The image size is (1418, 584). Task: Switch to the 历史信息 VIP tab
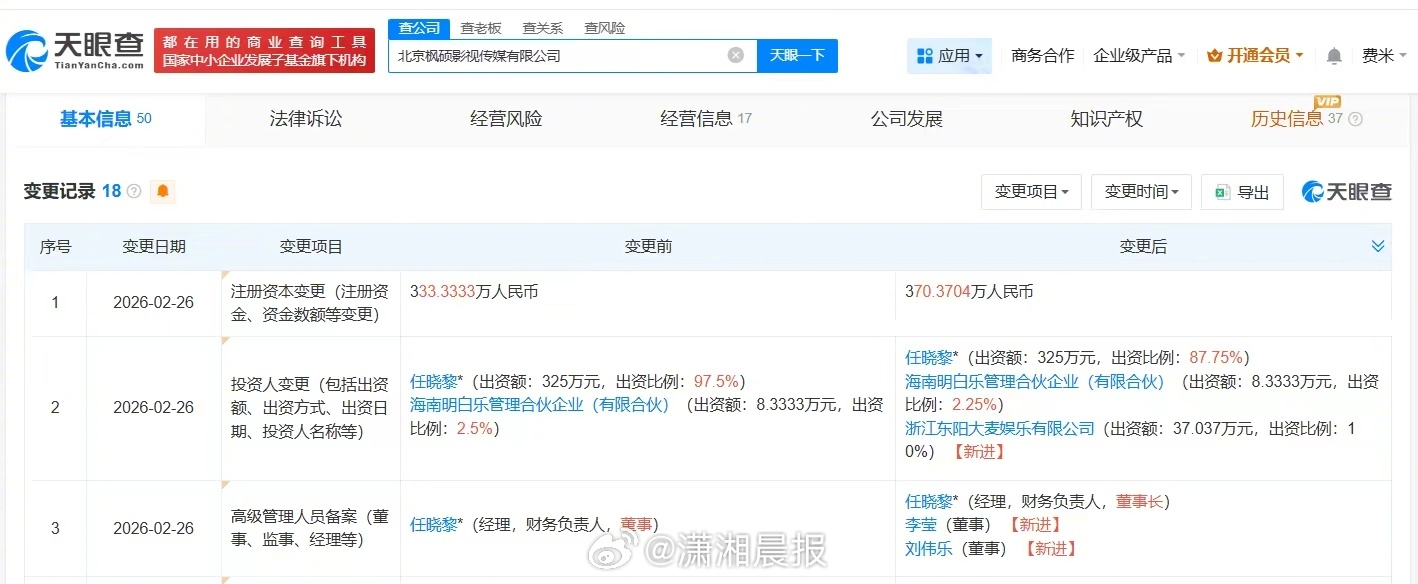tap(1296, 119)
